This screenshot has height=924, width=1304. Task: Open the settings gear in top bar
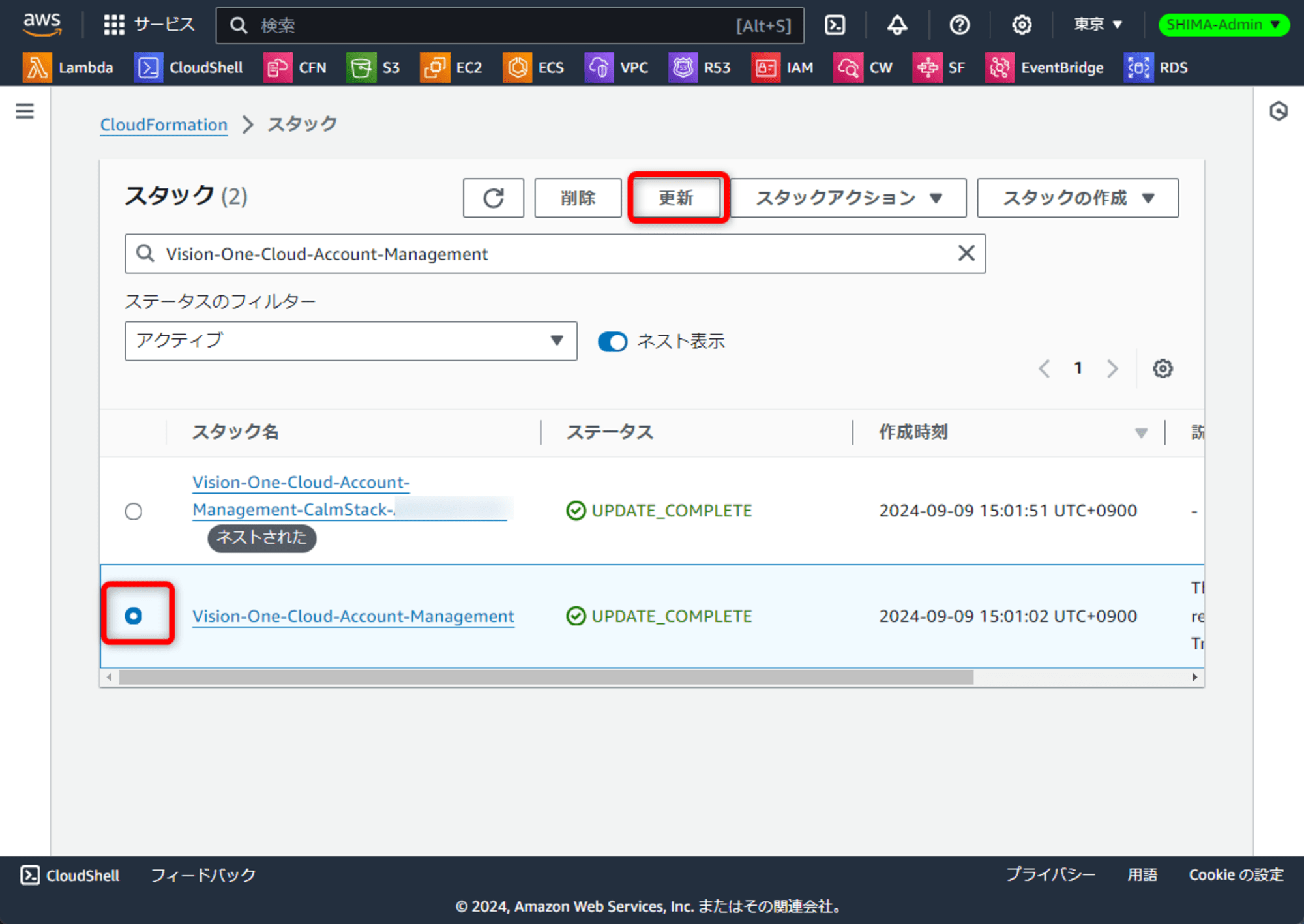(x=1022, y=25)
